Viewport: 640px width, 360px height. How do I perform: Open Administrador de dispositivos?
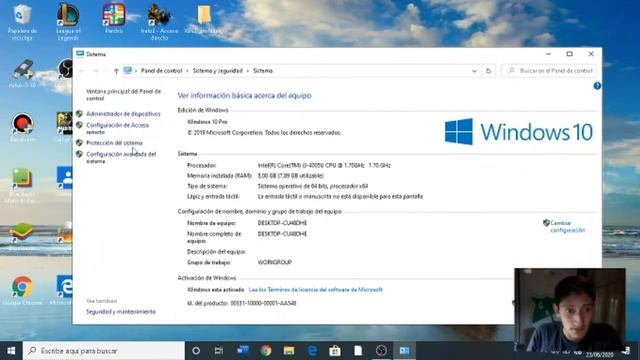123,114
